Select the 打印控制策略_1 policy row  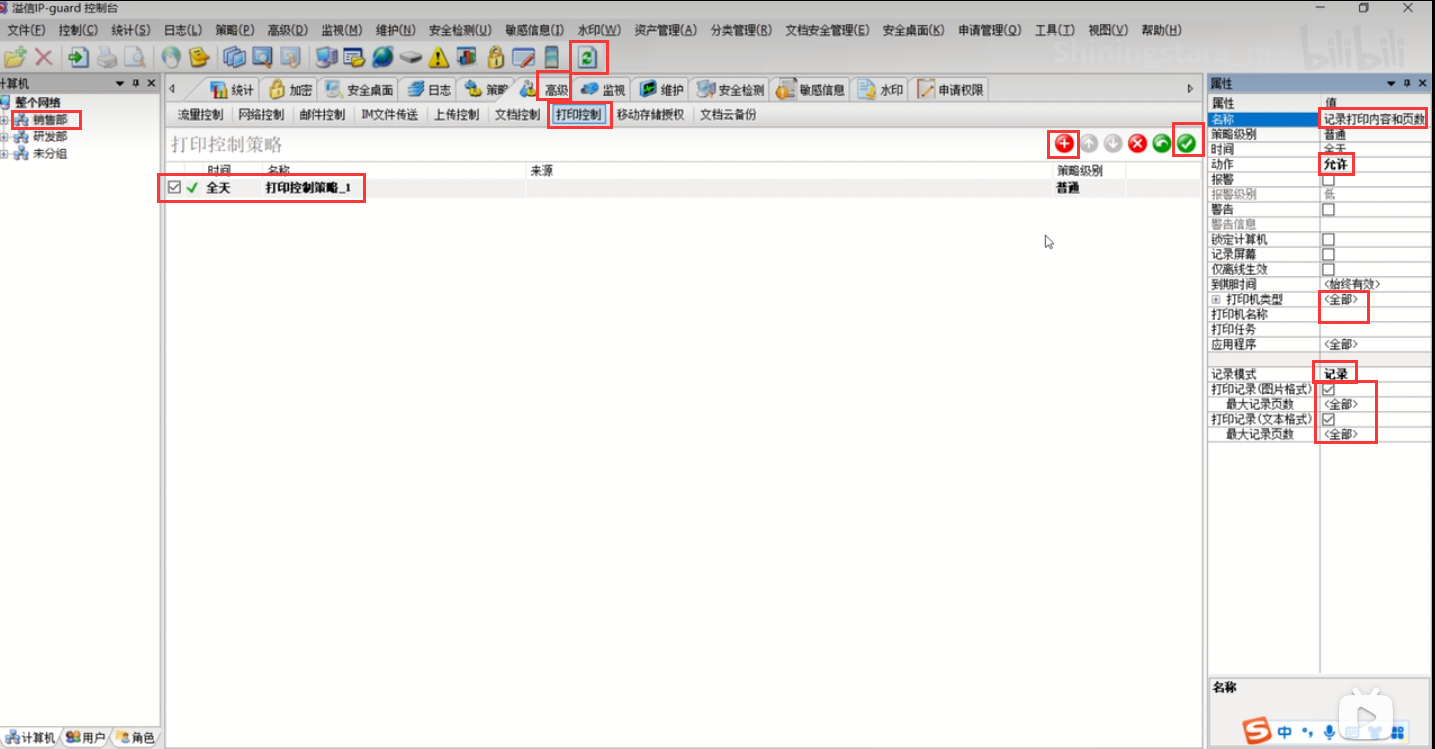pyautogui.click(x=308, y=187)
